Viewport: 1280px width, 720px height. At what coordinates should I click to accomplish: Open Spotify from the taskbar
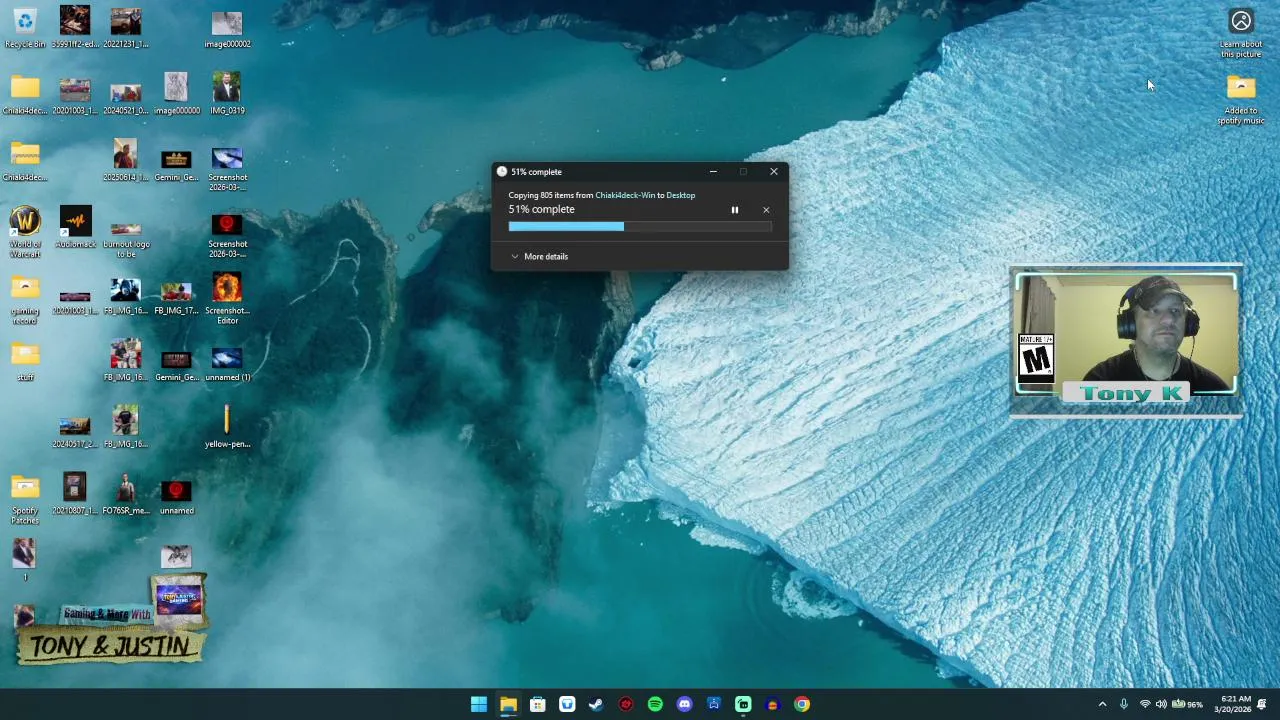tap(655, 704)
